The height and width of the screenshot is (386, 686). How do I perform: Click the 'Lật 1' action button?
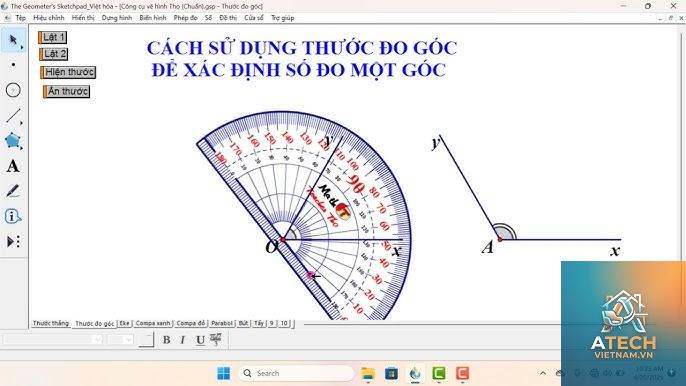click(x=52, y=37)
